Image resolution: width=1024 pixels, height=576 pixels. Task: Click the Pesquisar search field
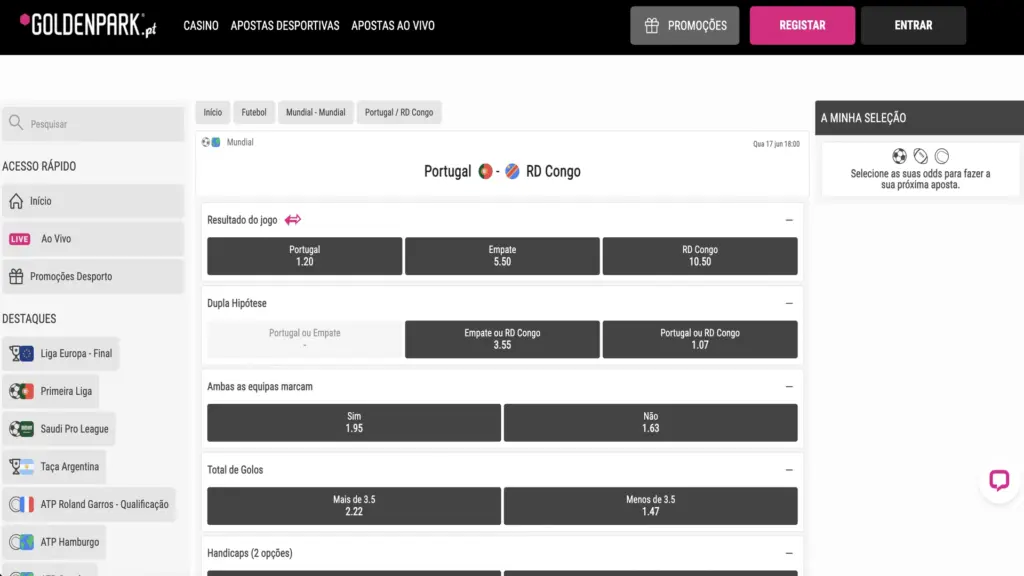pos(93,124)
